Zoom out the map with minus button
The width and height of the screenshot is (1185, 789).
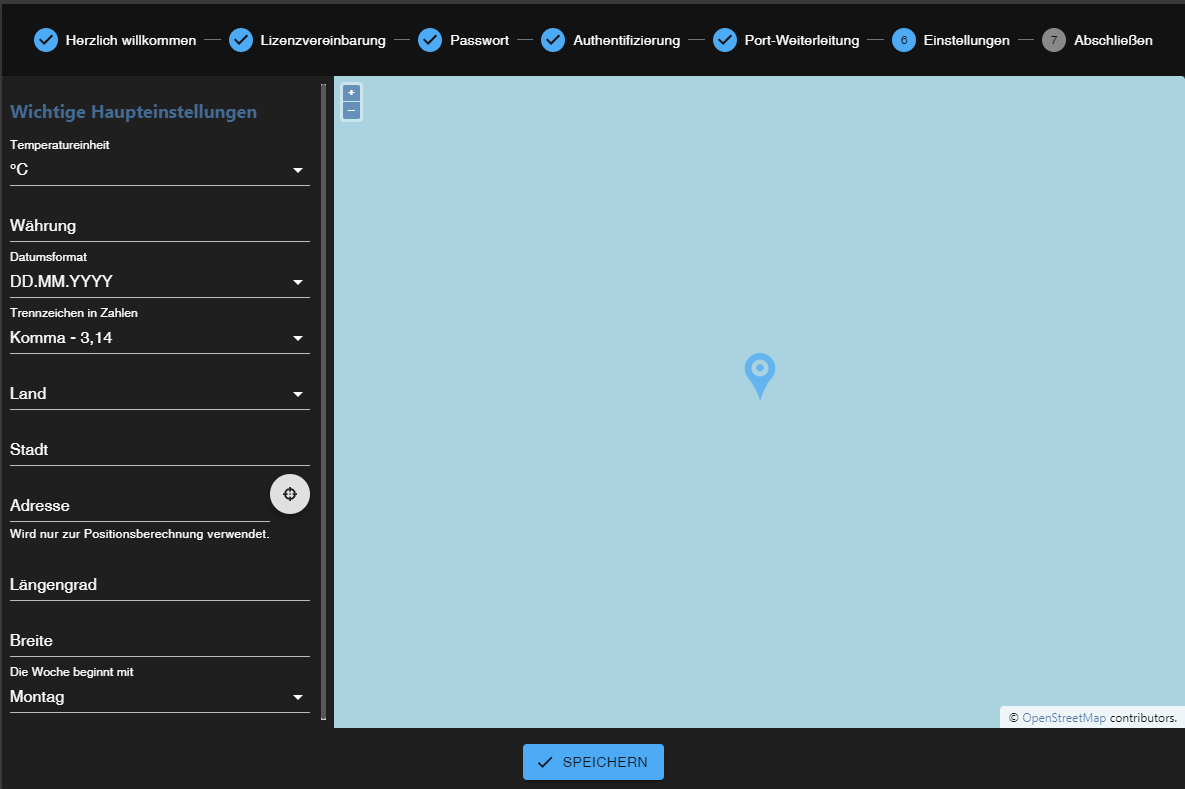[351, 110]
